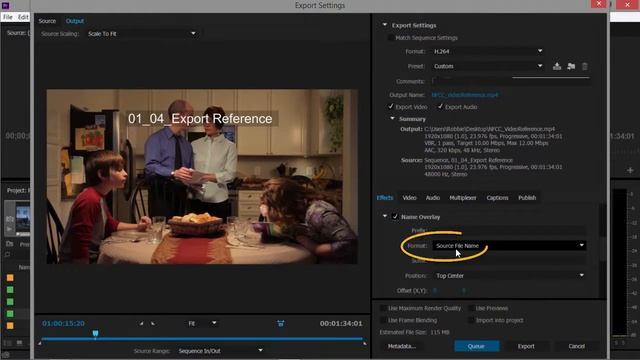640x360 pixels.
Task: Open the Preset Custom dropdown
Action: (x=488, y=66)
